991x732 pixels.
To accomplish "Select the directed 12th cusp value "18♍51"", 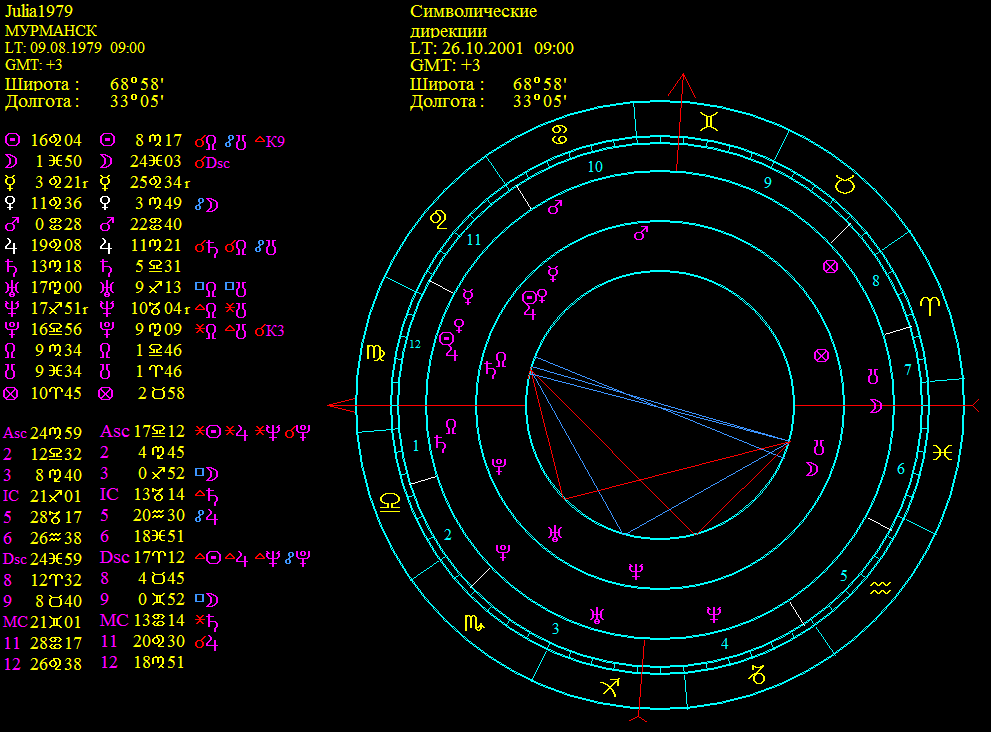I will (158, 662).
